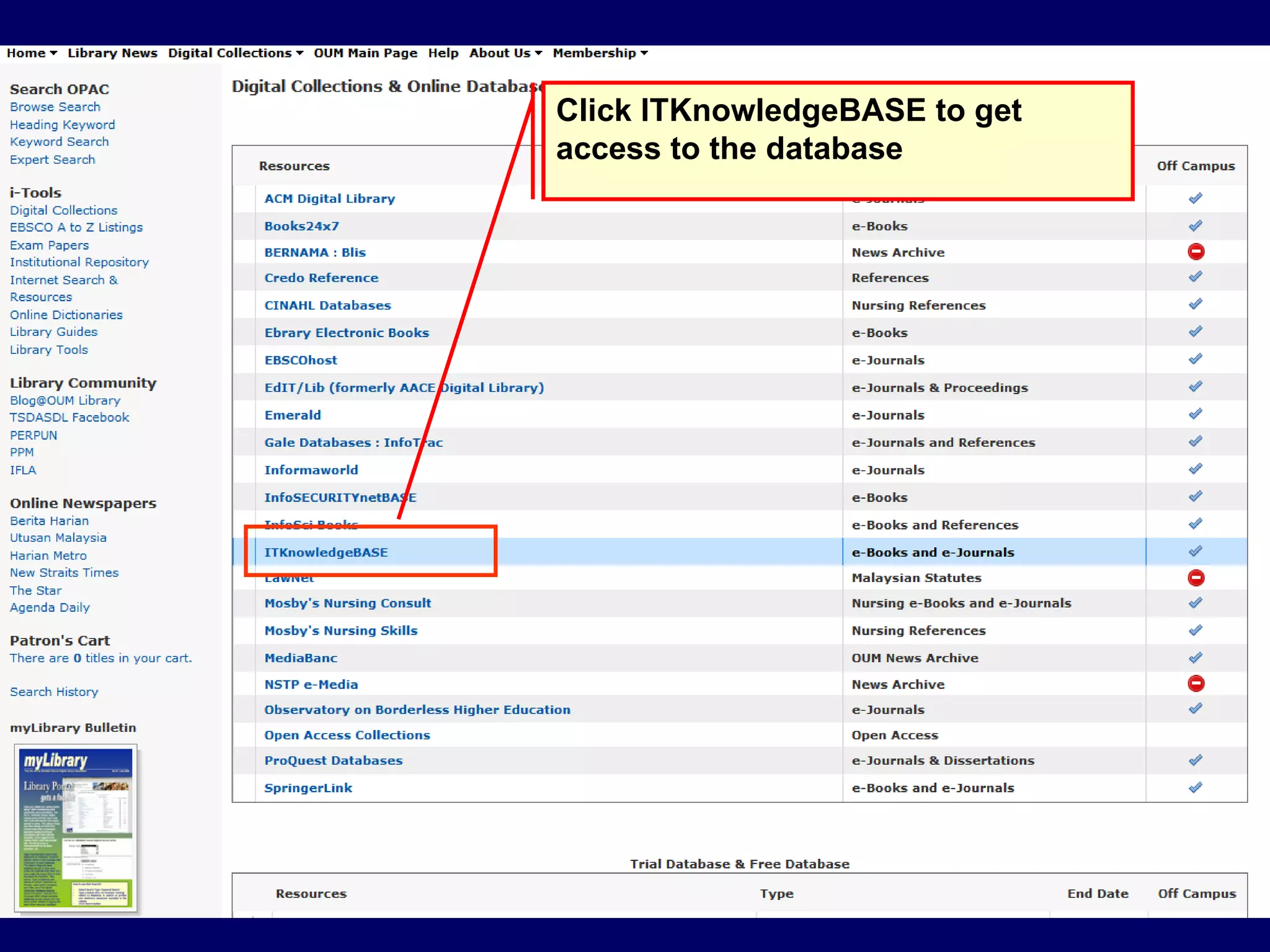This screenshot has height=952, width=1270.
Task: Open the Institutional Repository link
Action: (x=79, y=262)
